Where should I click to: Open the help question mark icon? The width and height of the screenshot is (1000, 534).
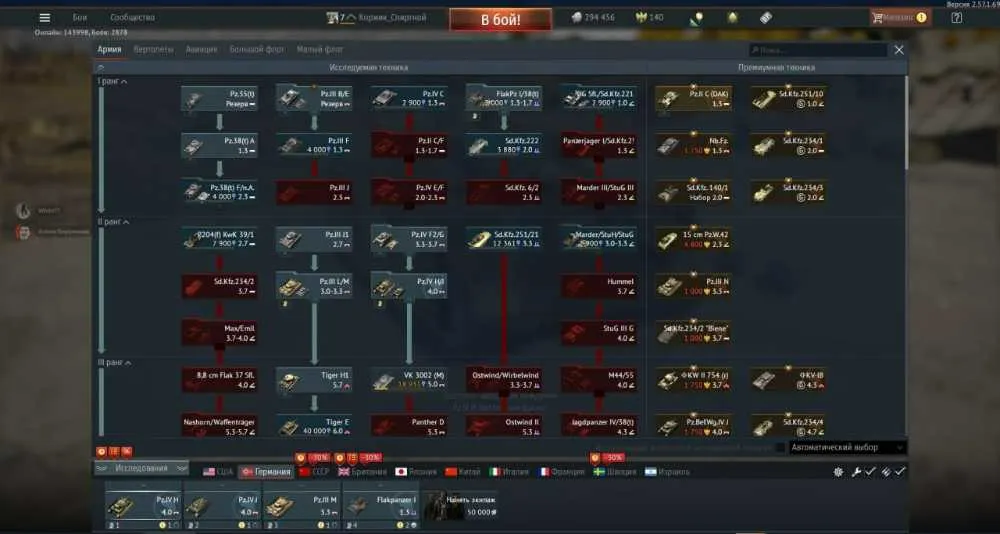point(957,18)
